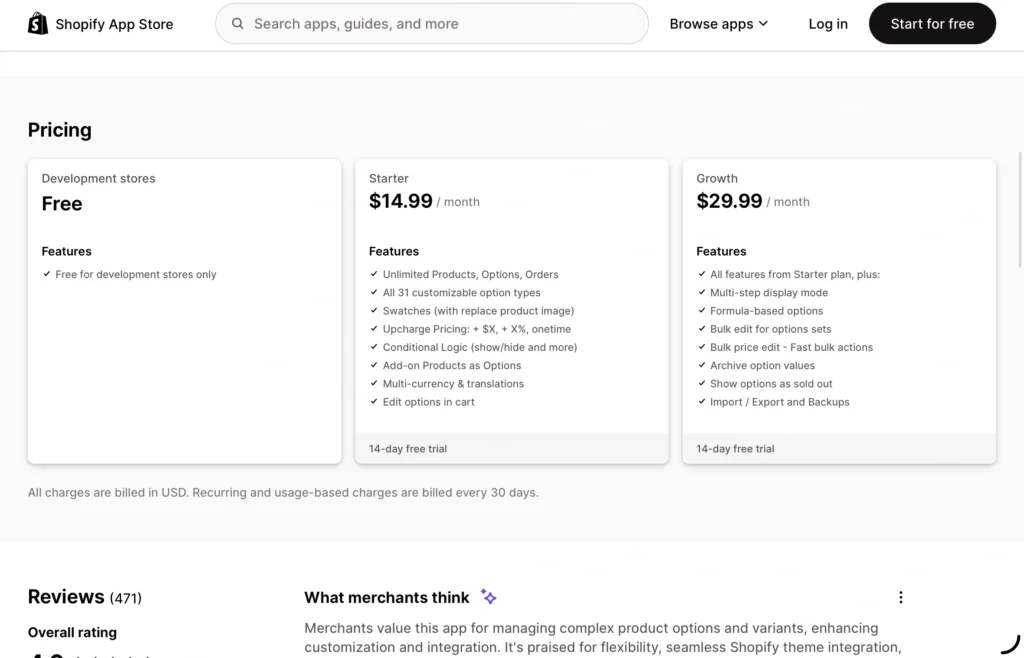The image size is (1024, 658).
Task: Click the sparkles icon beside "What merchants think"
Action: pos(488,596)
